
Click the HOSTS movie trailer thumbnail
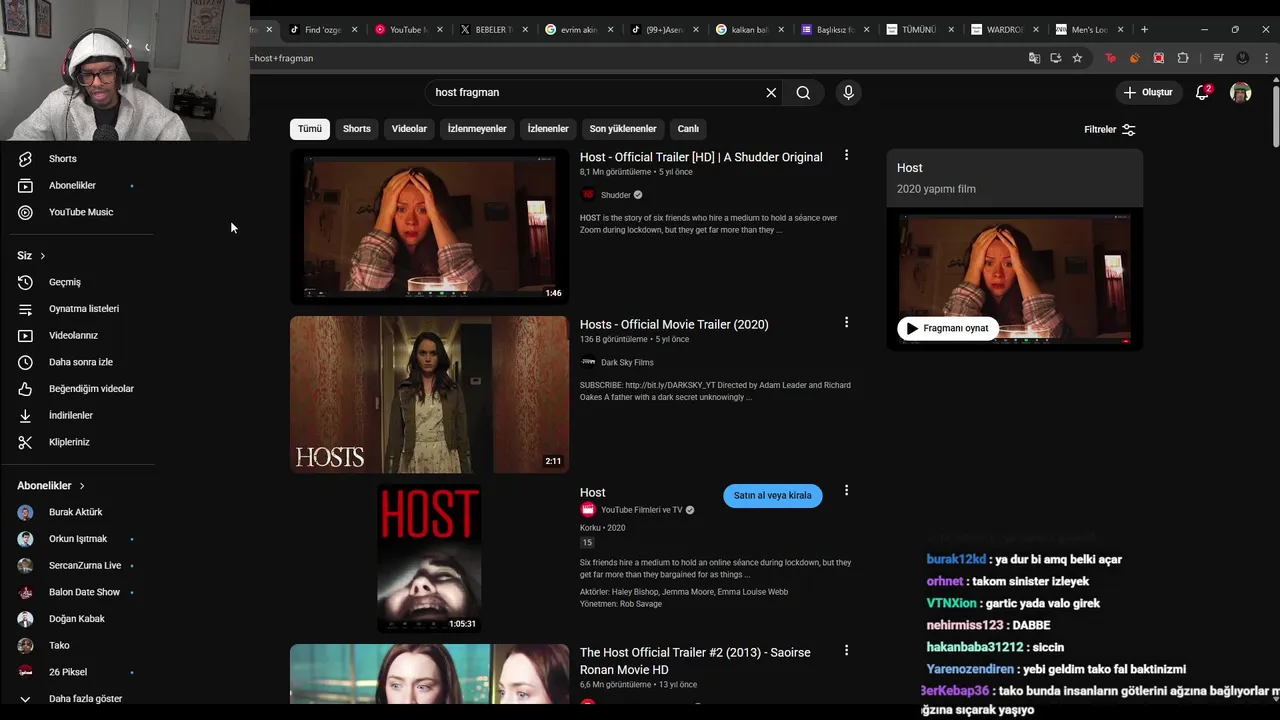pos(429,394)
